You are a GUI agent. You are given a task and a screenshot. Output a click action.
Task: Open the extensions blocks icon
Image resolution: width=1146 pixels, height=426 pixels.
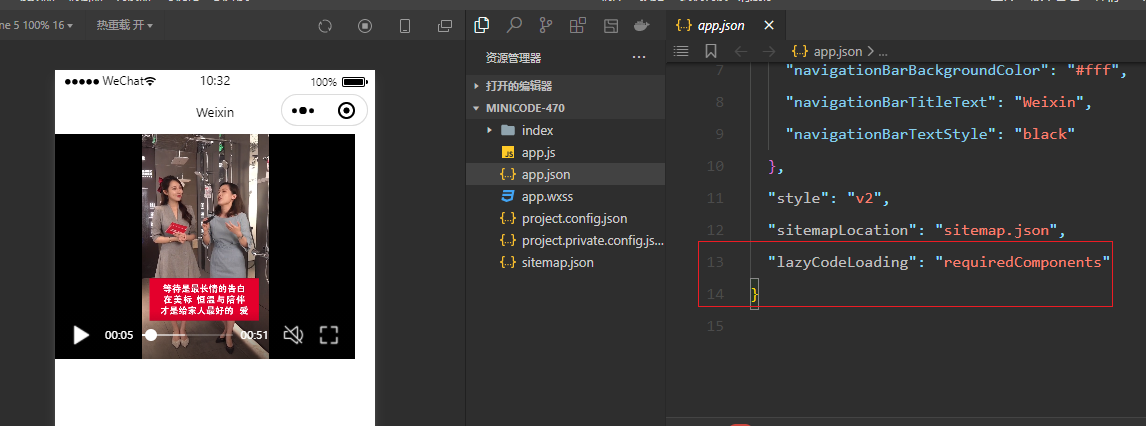(x=577, y=26)
